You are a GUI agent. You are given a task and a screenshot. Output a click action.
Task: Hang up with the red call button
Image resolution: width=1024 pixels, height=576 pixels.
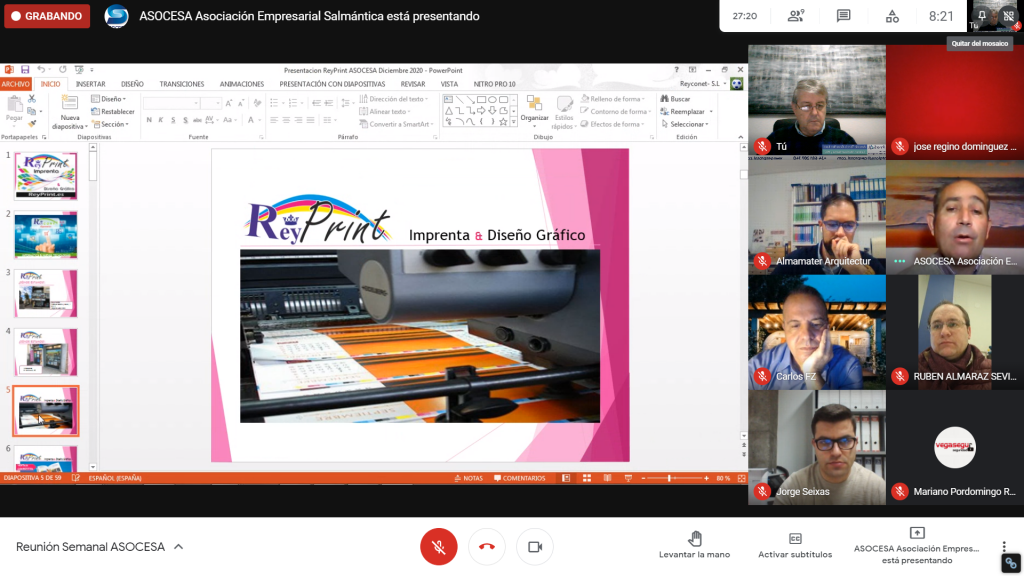(x=487, y=547)
